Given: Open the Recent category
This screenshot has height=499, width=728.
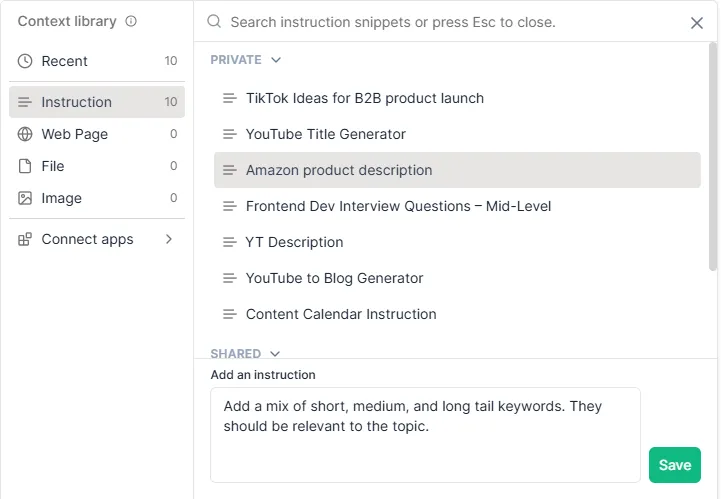Looking at the screenshot, I should pos(65,61).
